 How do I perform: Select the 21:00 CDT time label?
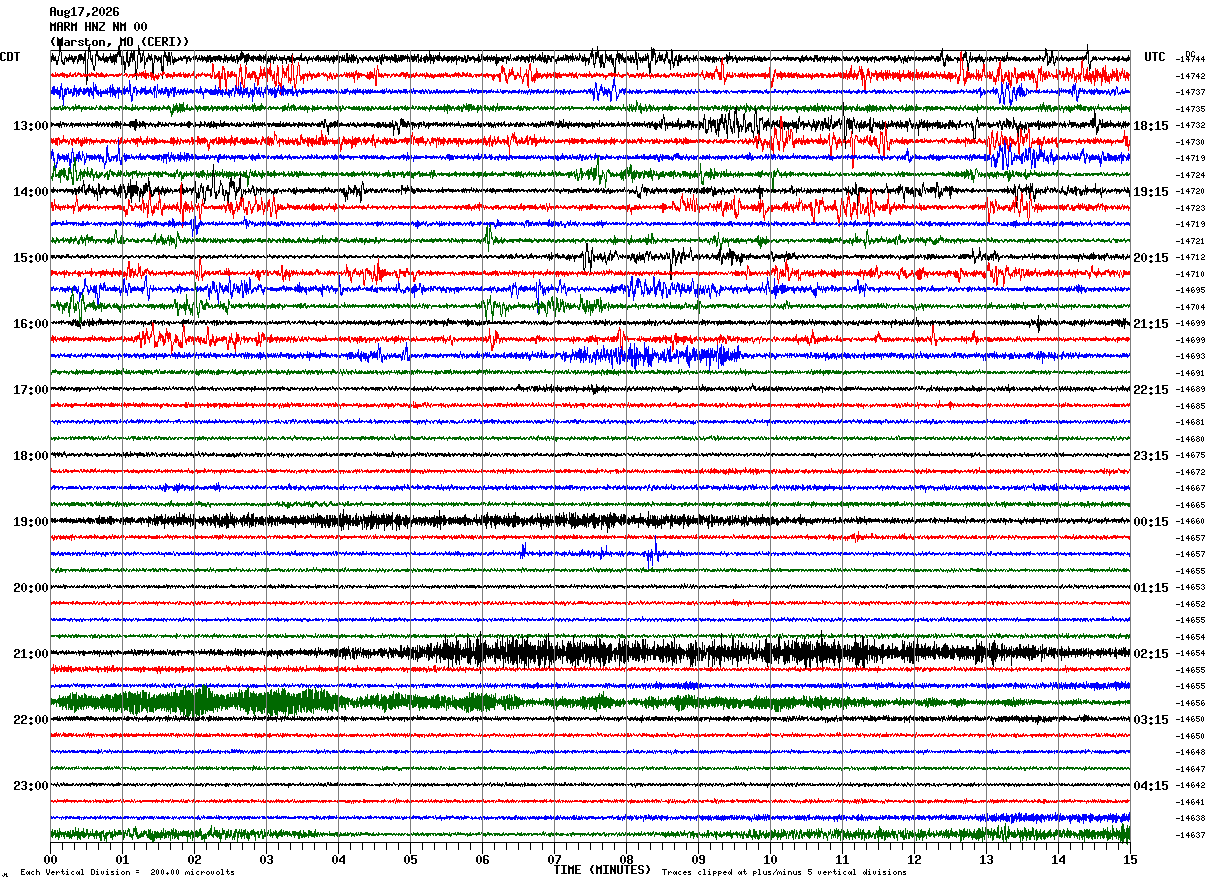click(31, 654)
